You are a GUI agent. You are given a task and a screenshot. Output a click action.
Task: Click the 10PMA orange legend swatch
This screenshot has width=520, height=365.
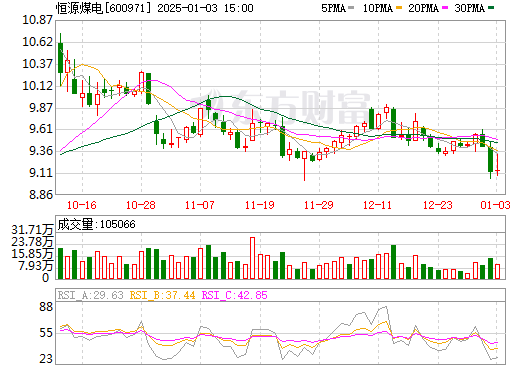point(399,8)
